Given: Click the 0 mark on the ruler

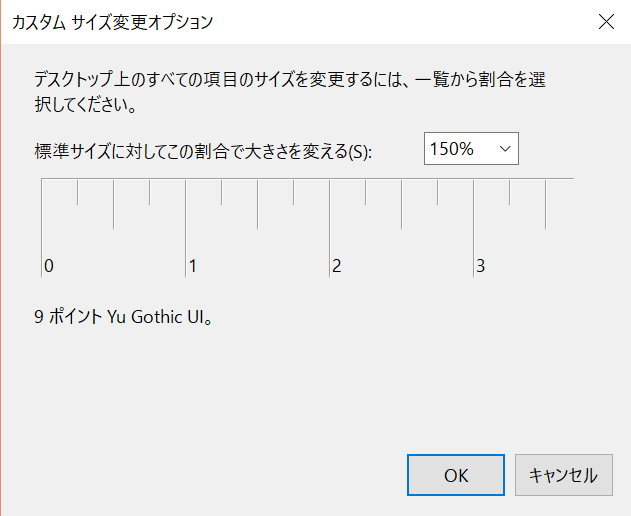Looking at the screenshot, I should point(47,266).
